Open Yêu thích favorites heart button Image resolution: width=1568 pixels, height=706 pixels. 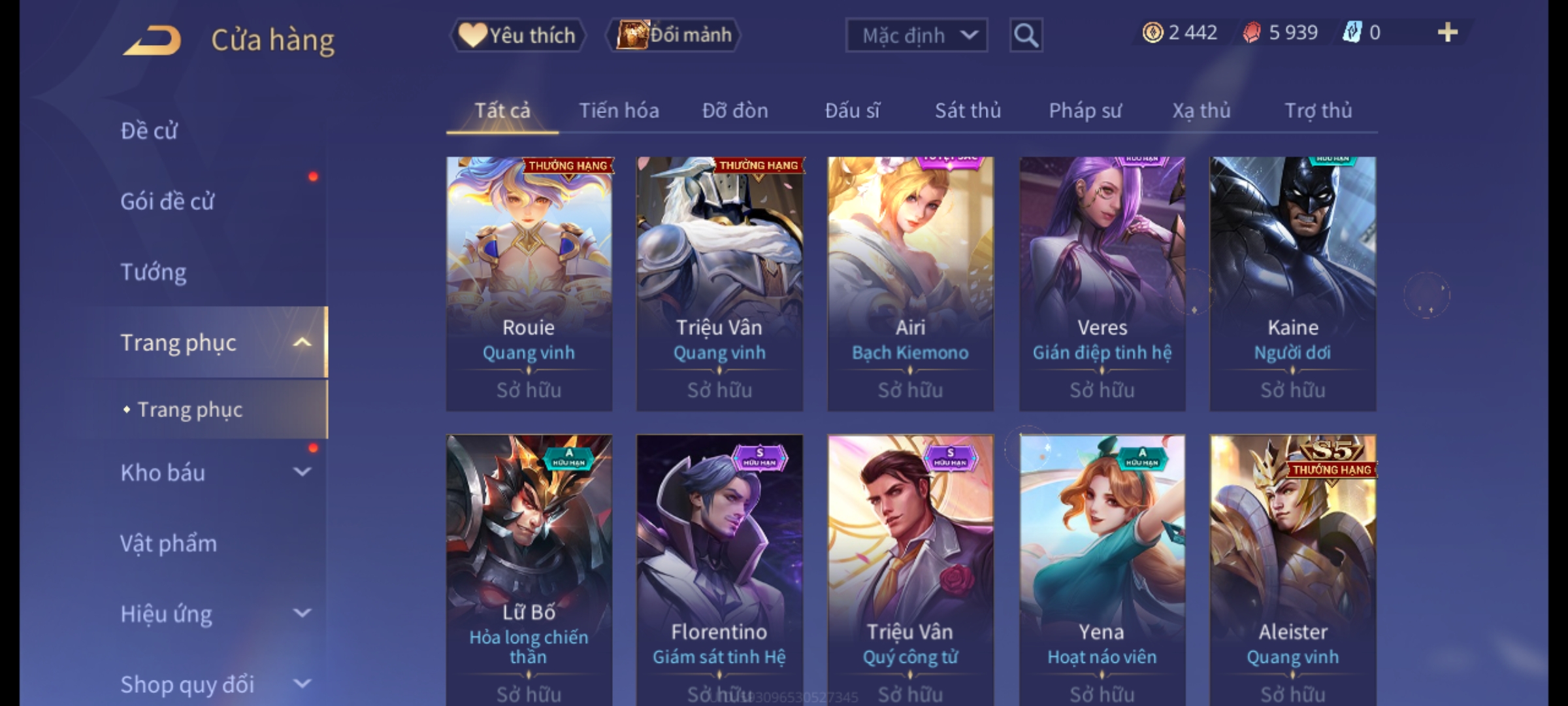[517, 35]
